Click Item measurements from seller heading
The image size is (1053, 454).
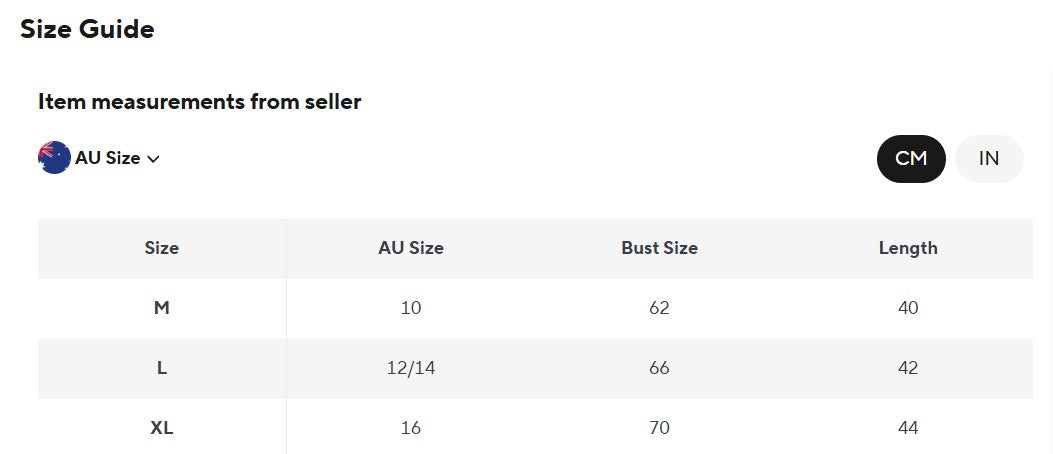(x=199, y=101)
